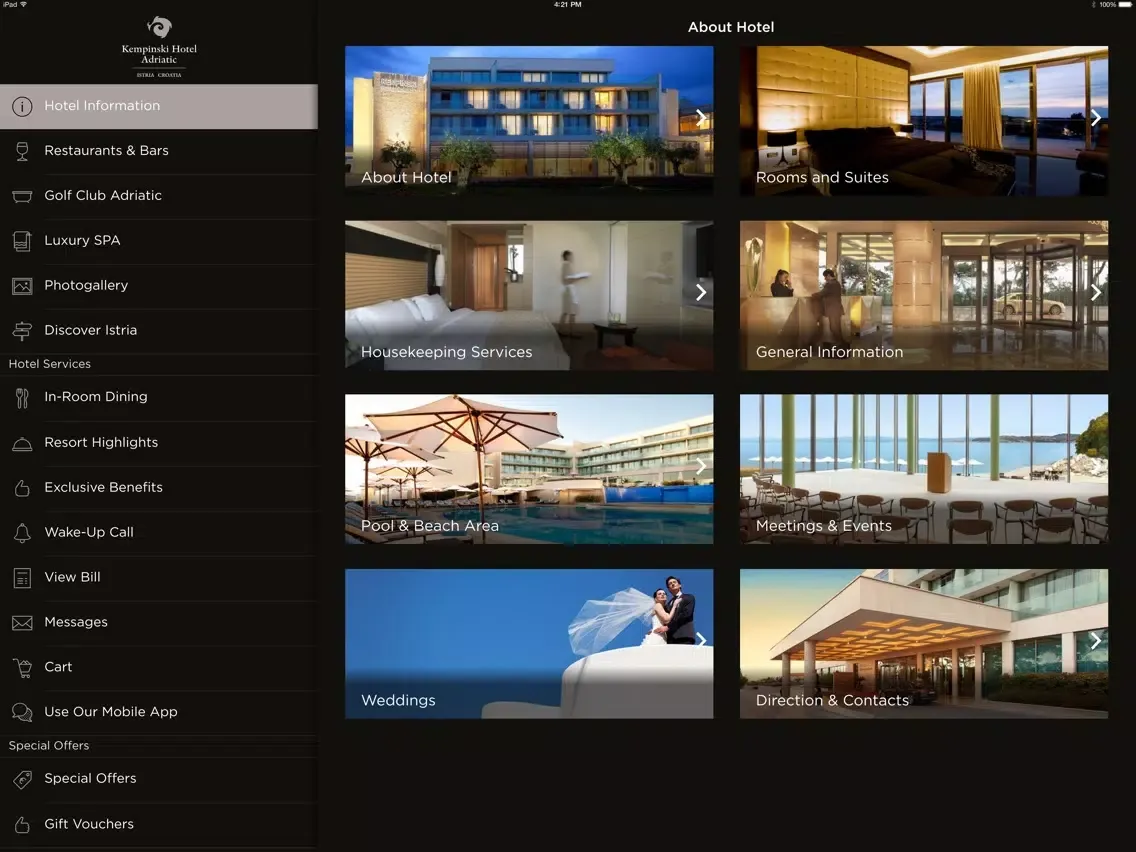
Task: Click the Messages envelope icon
Action: tap(22, 623)
